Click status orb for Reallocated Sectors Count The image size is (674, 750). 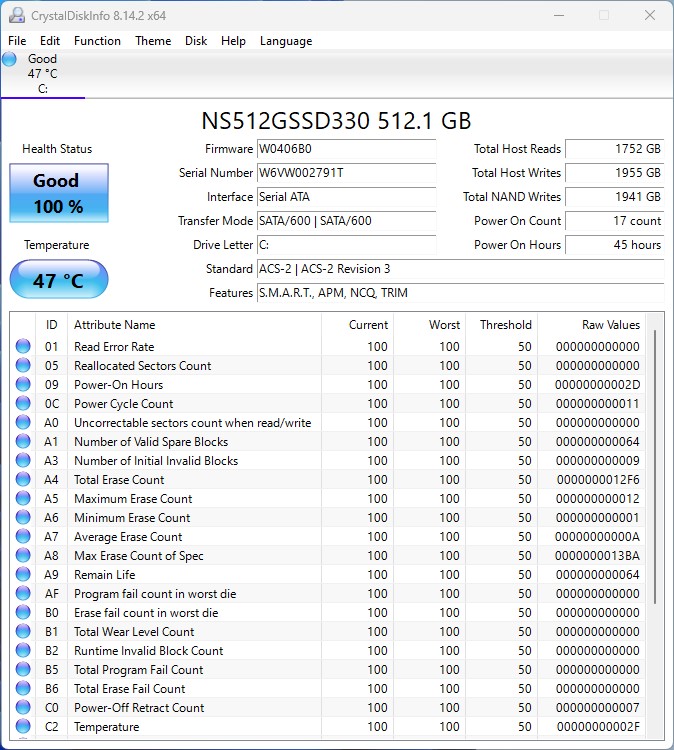coord(23,365)
